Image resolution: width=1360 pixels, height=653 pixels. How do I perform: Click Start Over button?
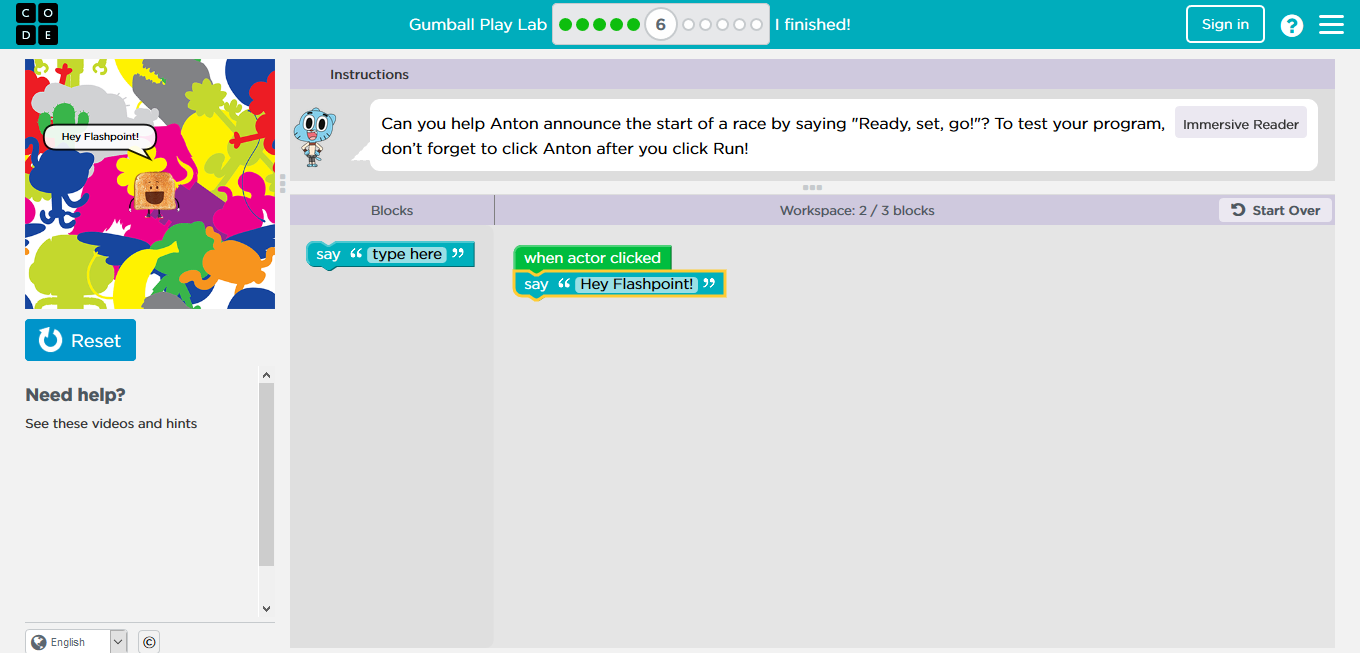point(1275,210)
